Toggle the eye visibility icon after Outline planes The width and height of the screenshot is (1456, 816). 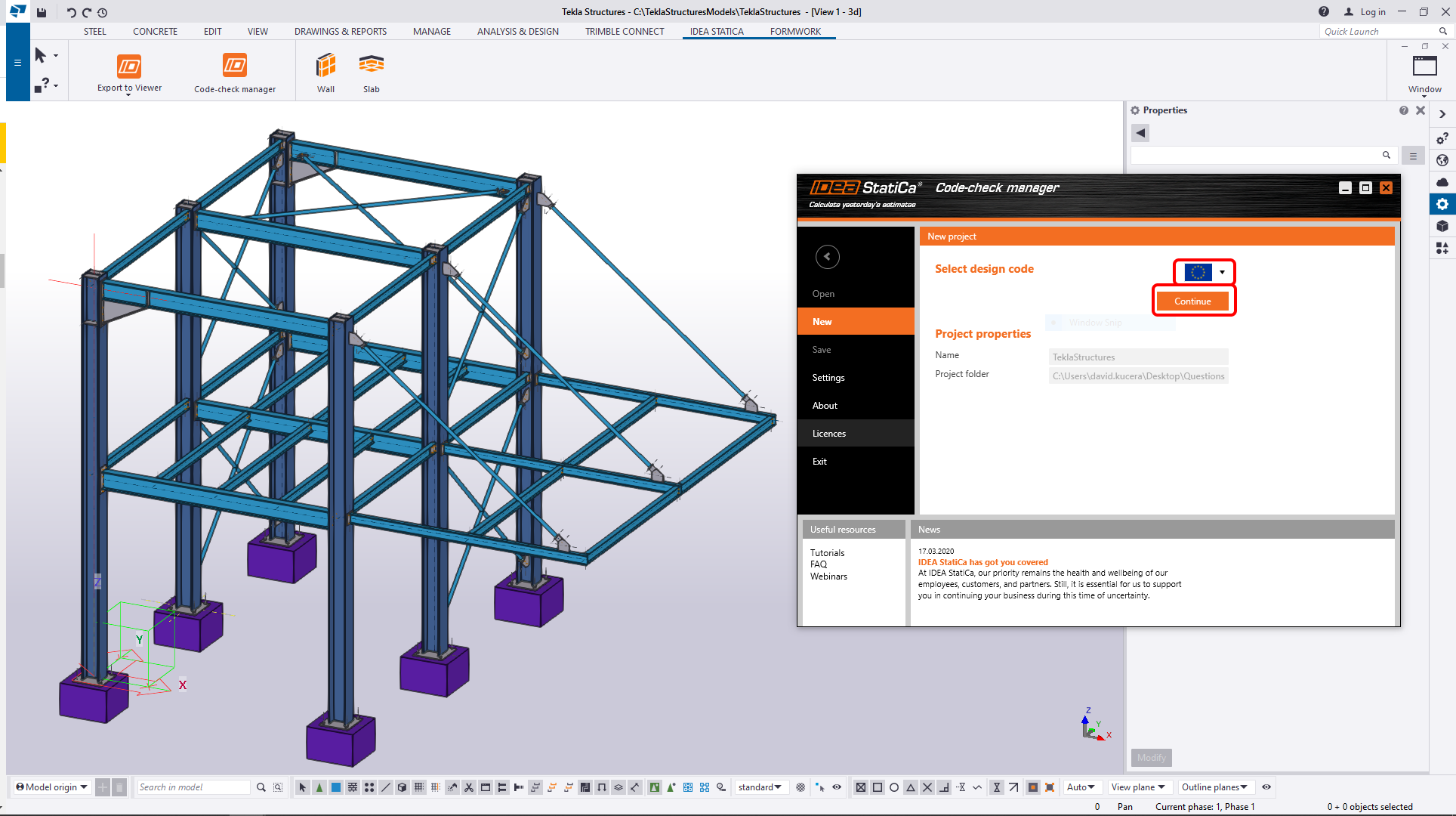1266,787
